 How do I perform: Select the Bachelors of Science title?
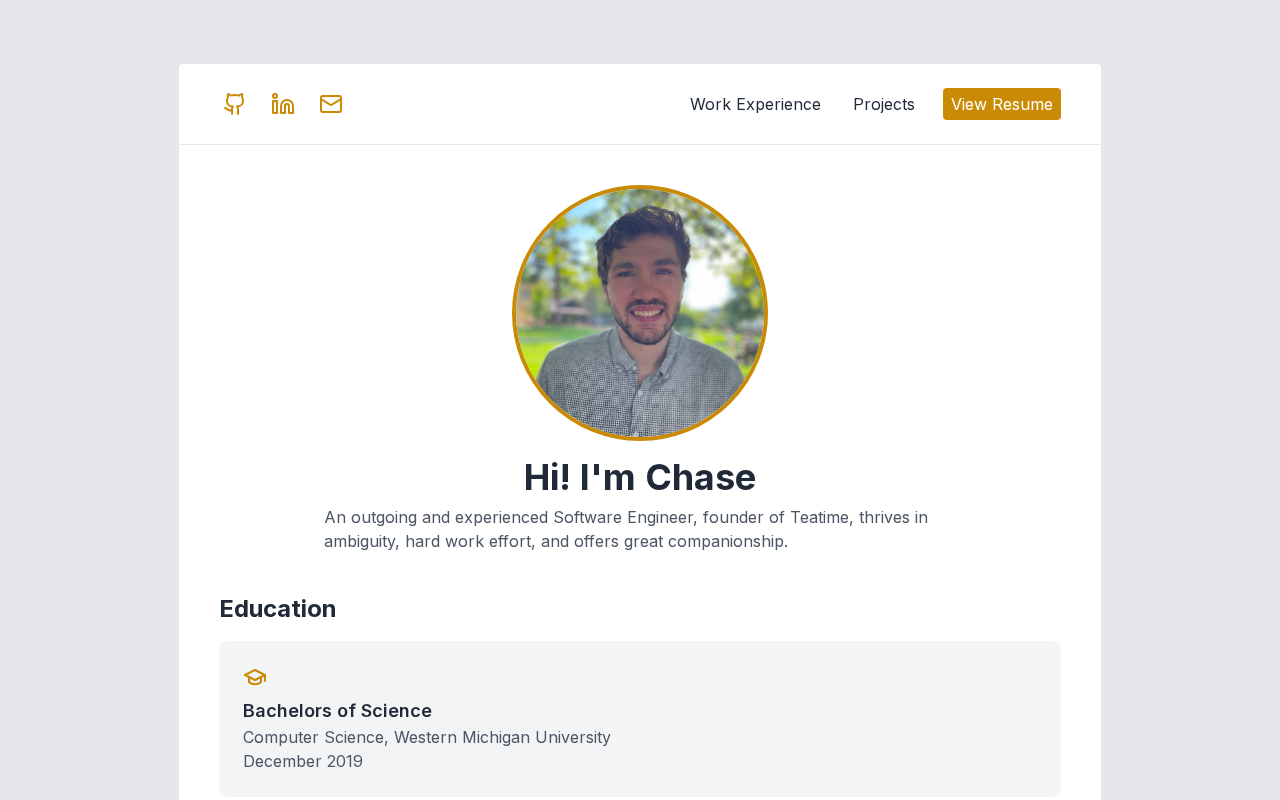(337, 711)
